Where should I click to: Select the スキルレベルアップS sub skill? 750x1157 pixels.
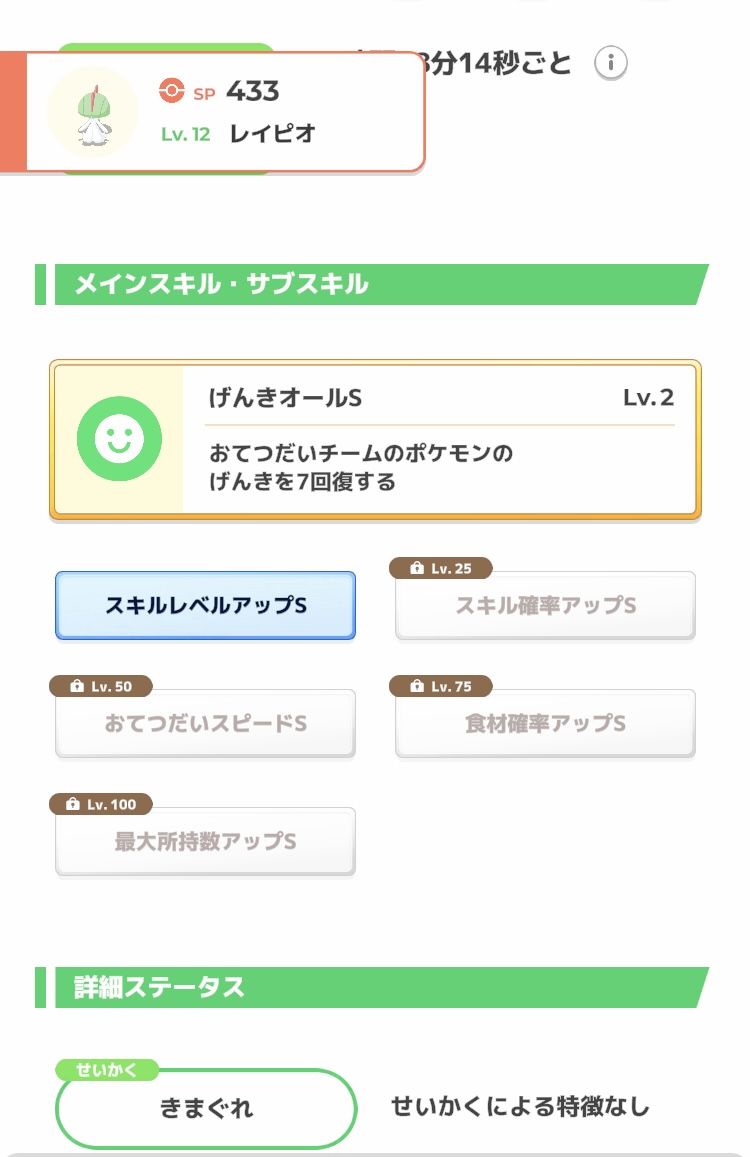(205, 606)
